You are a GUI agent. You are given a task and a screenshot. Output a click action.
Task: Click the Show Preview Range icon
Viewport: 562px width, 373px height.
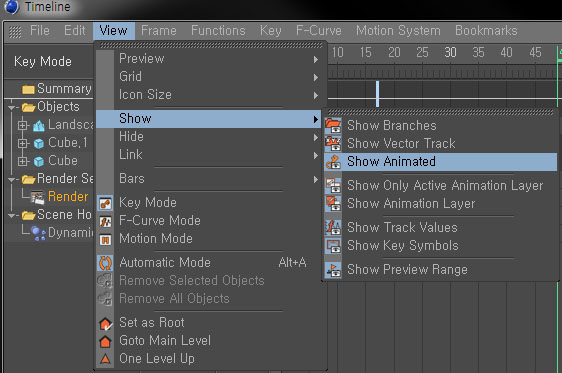333,269
